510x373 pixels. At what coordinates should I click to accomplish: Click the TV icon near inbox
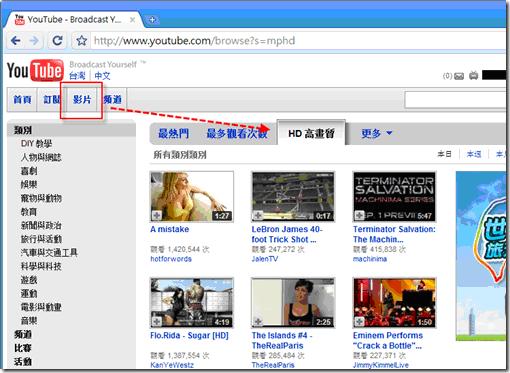pos(473,76)
